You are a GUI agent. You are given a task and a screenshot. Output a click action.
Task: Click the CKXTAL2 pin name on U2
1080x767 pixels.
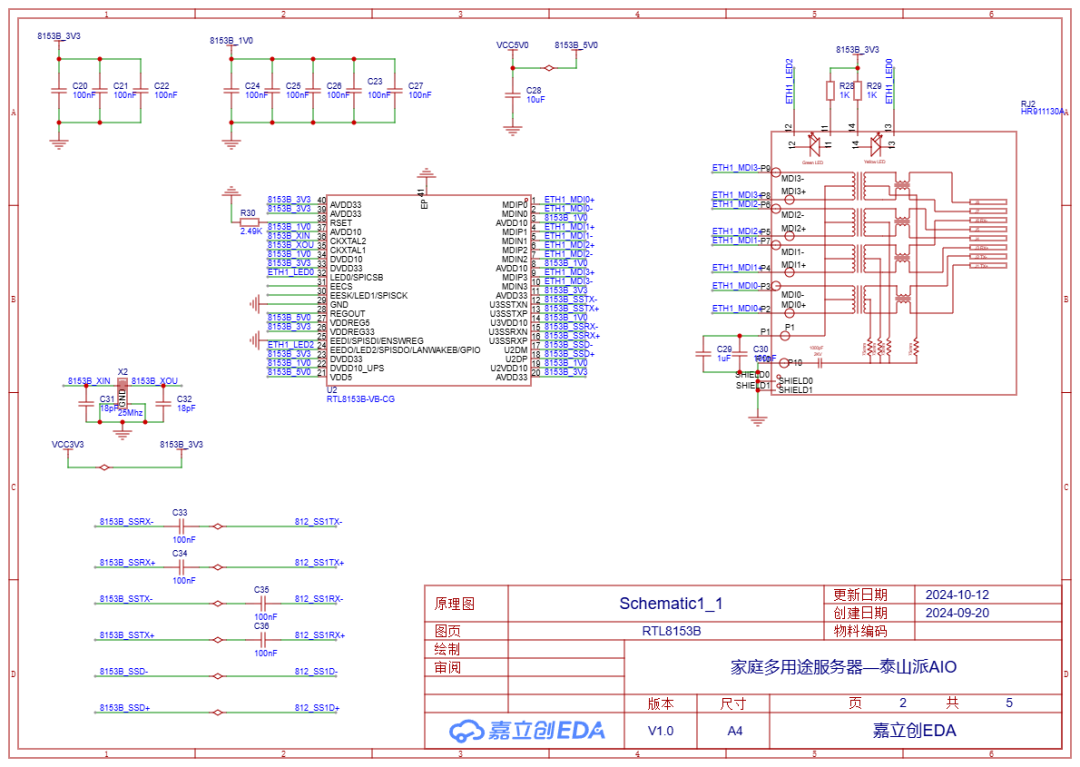coord(348,242)
